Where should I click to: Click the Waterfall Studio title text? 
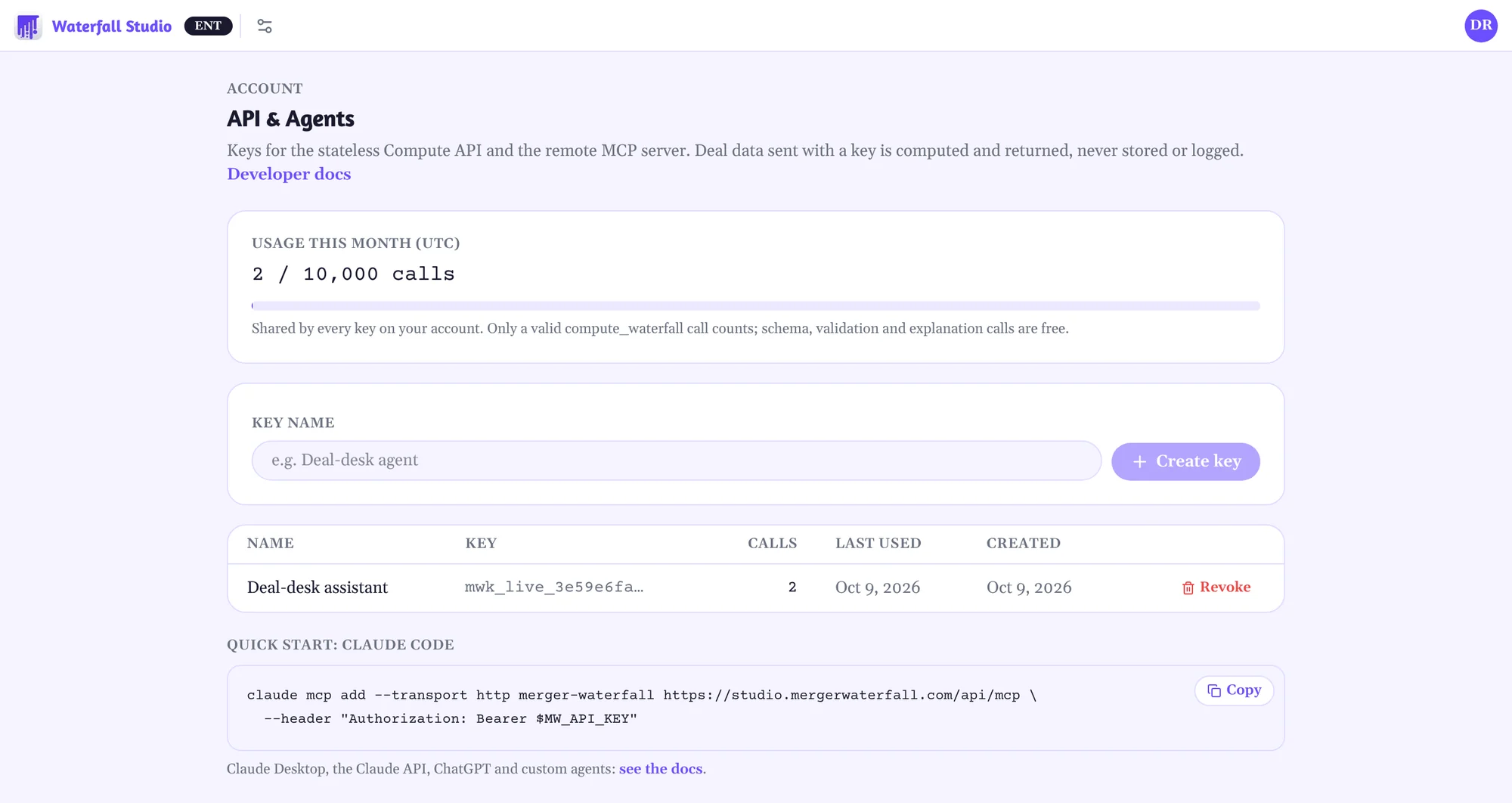pos(112,26)
